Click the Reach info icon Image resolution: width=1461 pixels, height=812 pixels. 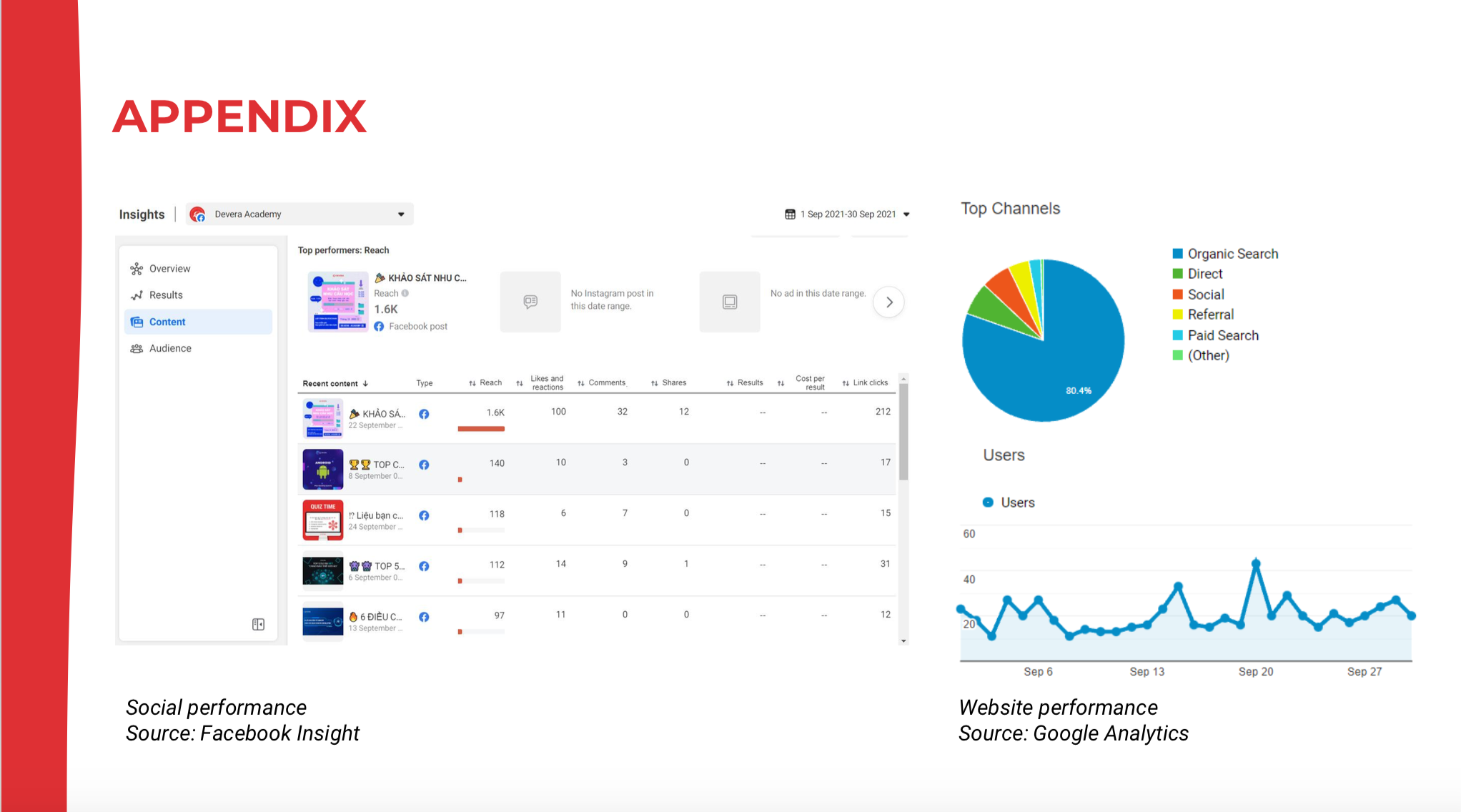tap(405, 293)
